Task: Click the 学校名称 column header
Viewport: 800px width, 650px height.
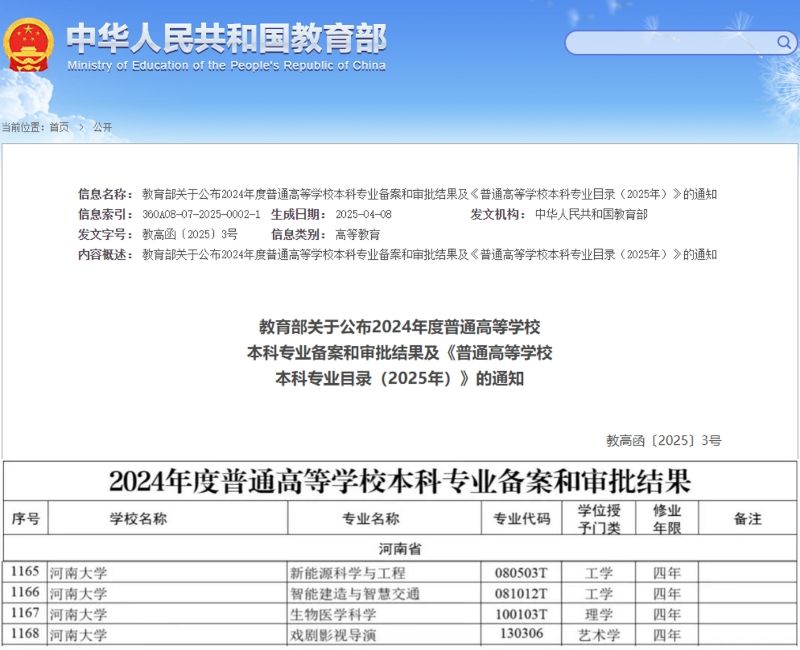Action: 138,519
